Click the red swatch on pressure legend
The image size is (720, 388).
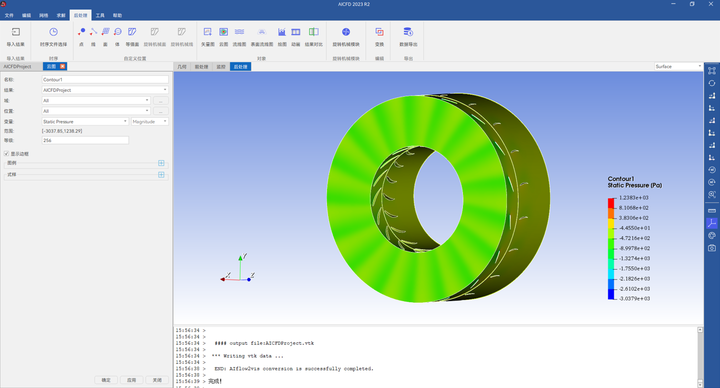point(611,203)
